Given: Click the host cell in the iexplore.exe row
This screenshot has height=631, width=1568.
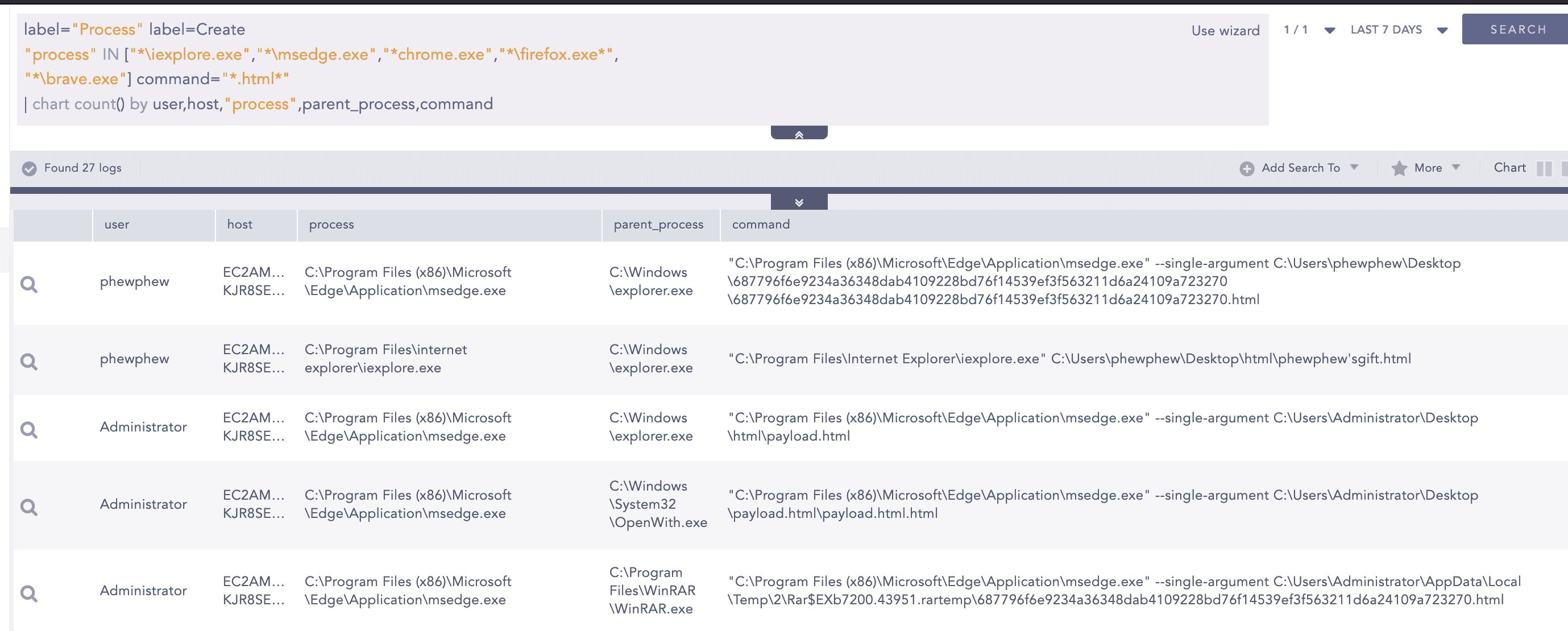Looking at the screenshot, I should click(x=253, y=358).
